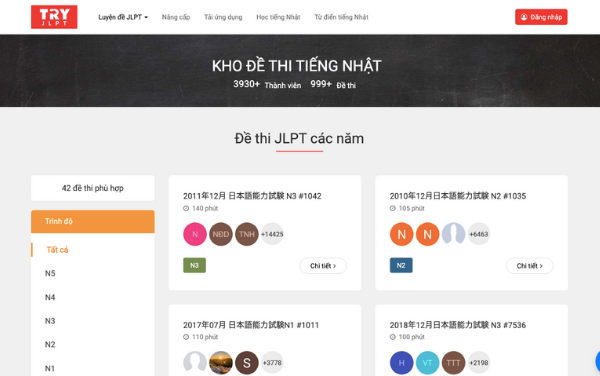Image resolution: width=600 pixels, height=376 pixels.
Task: Click the sunset photo avatar
Action: coord(221,363)
